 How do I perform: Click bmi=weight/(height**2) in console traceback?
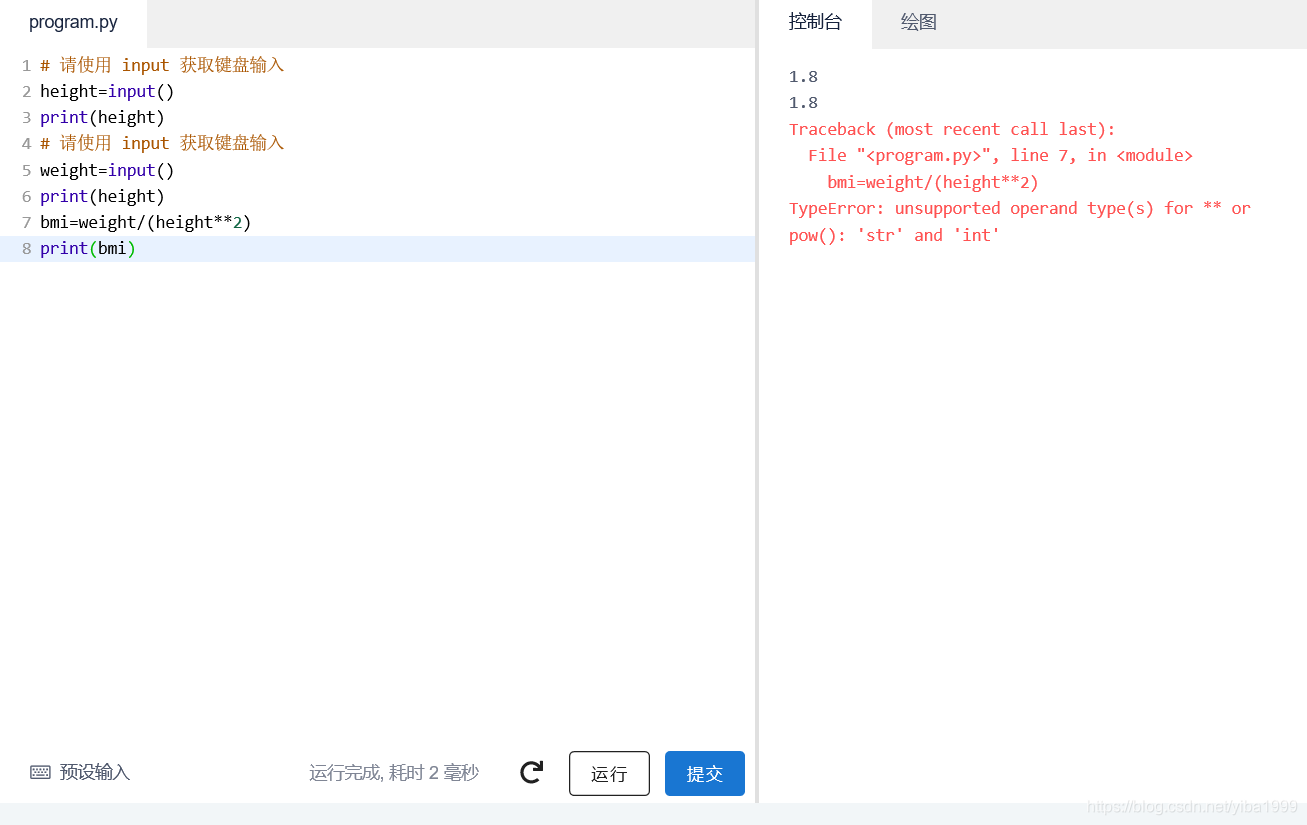pyautogui.click(x=933, y=182)
